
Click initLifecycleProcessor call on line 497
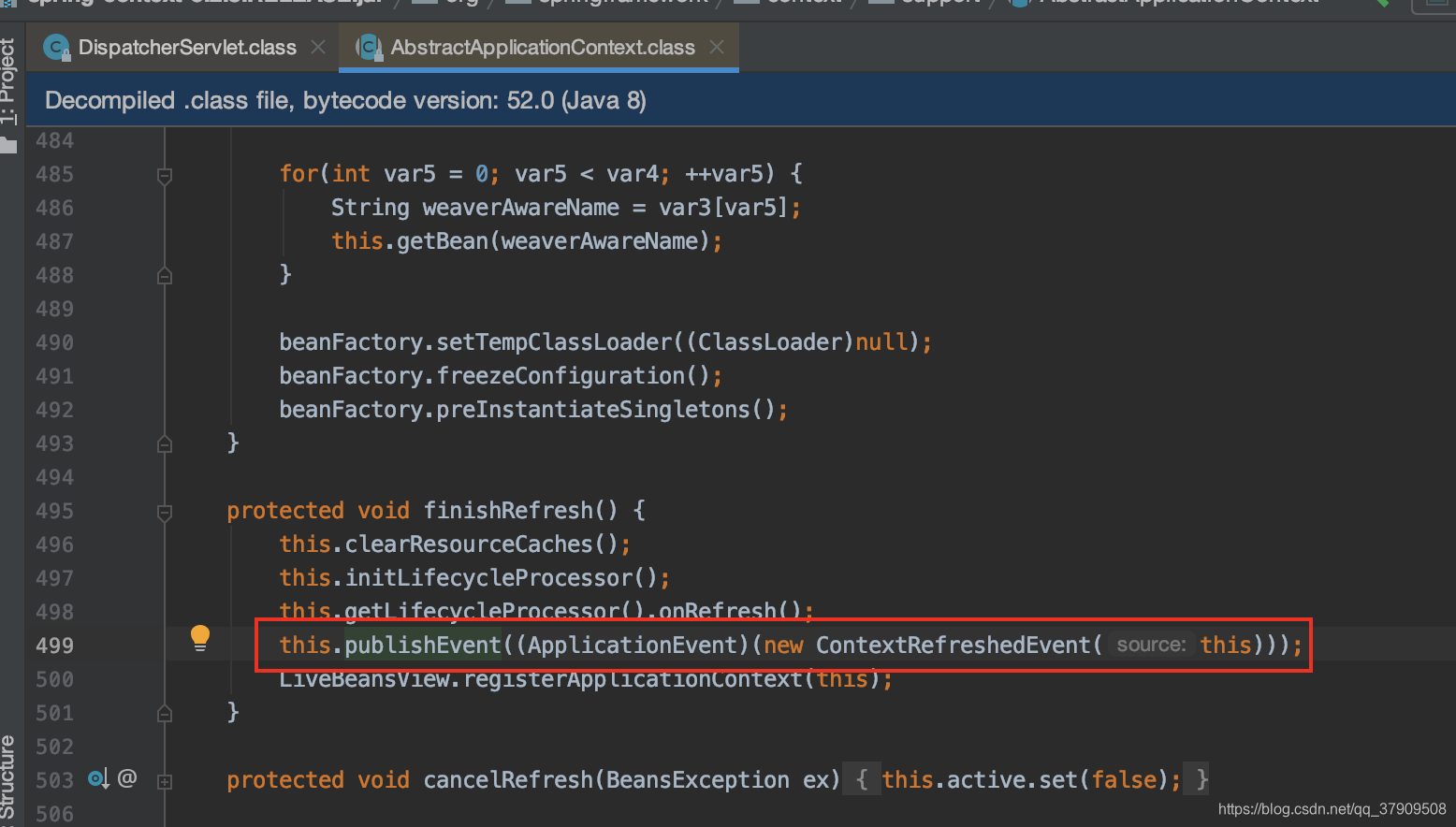pos(489,577)
